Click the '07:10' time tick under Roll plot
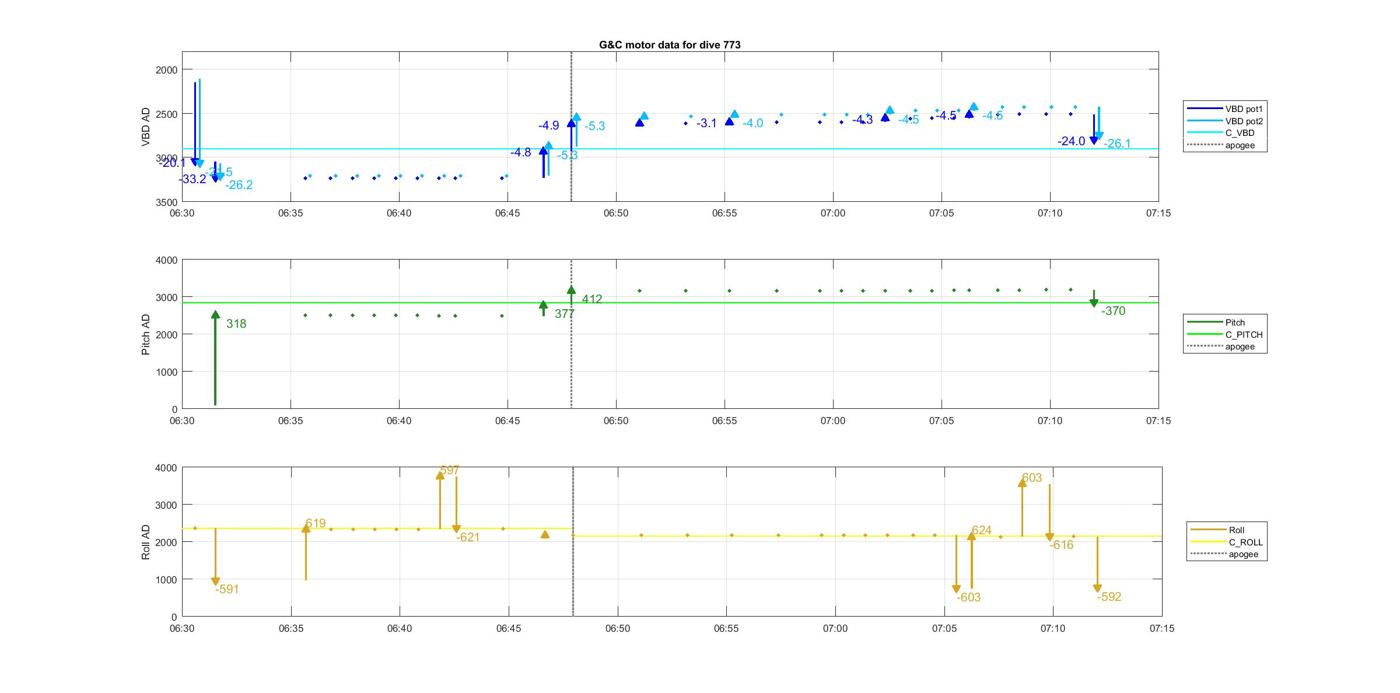Viewport: 1400px width, 693px height. (1052, 629)
